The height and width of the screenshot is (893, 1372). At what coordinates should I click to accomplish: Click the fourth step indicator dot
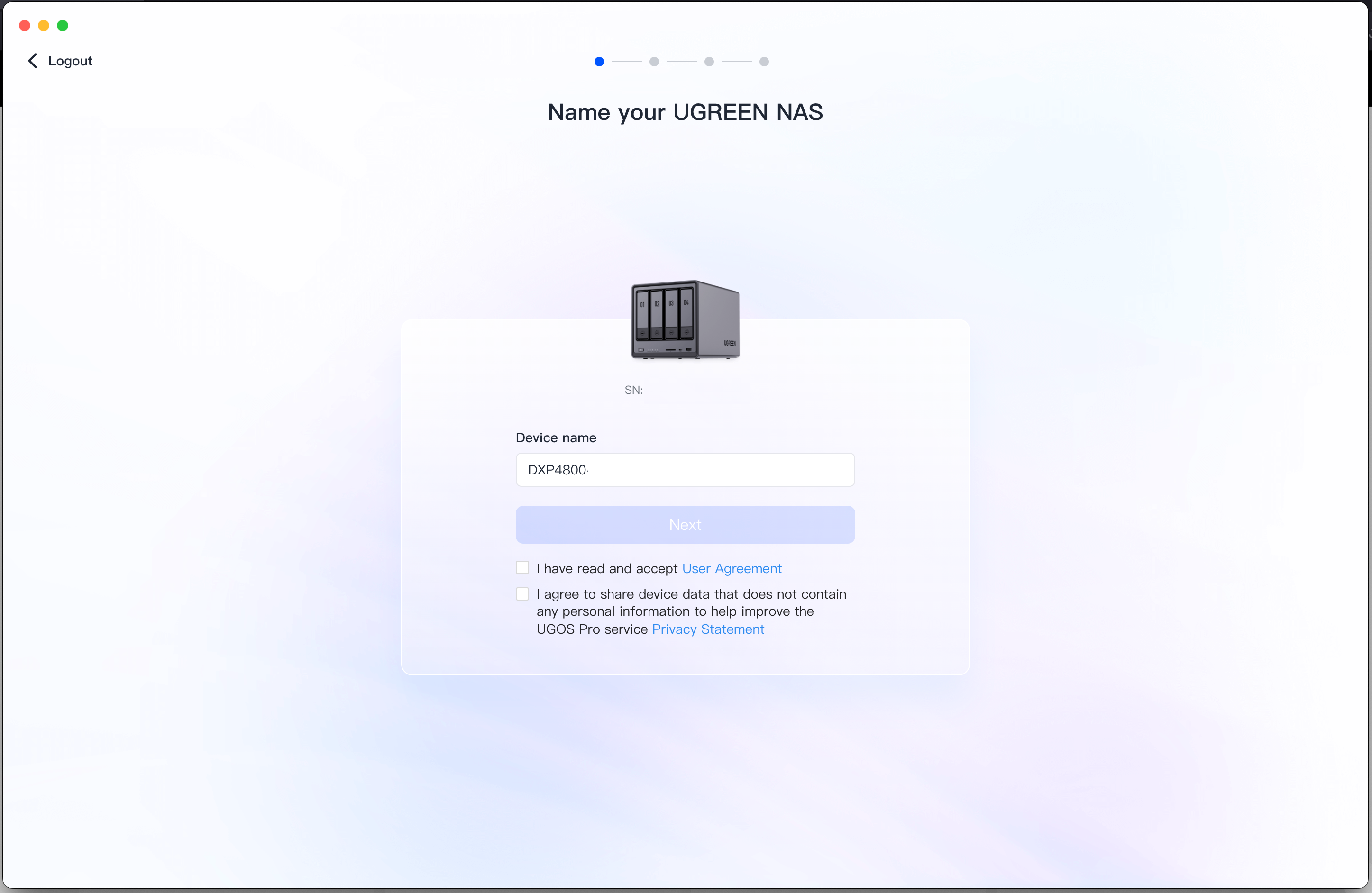click(764, 61)
